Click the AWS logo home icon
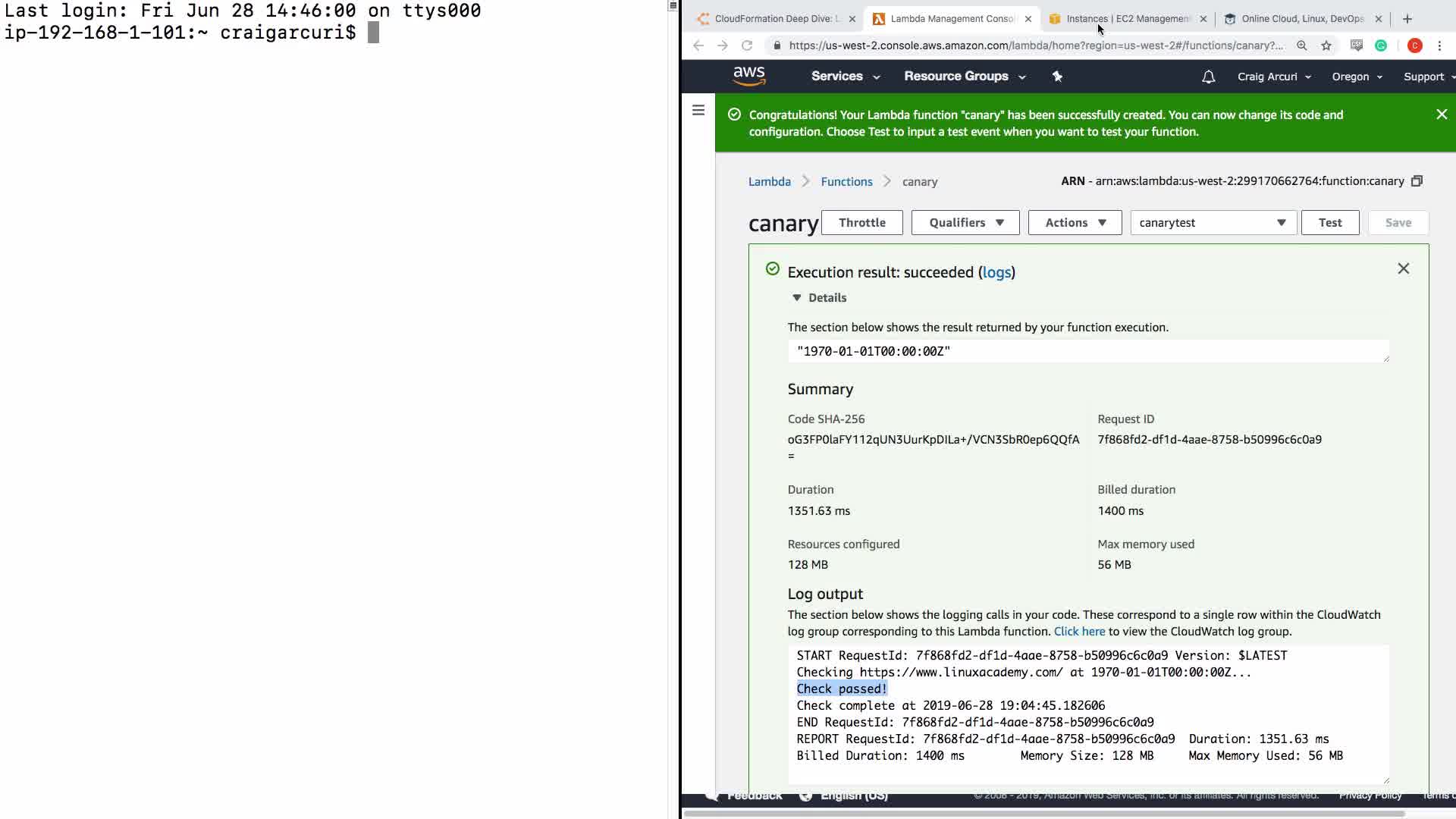This screenshot has width=1456, height=819. pos(748,76)
